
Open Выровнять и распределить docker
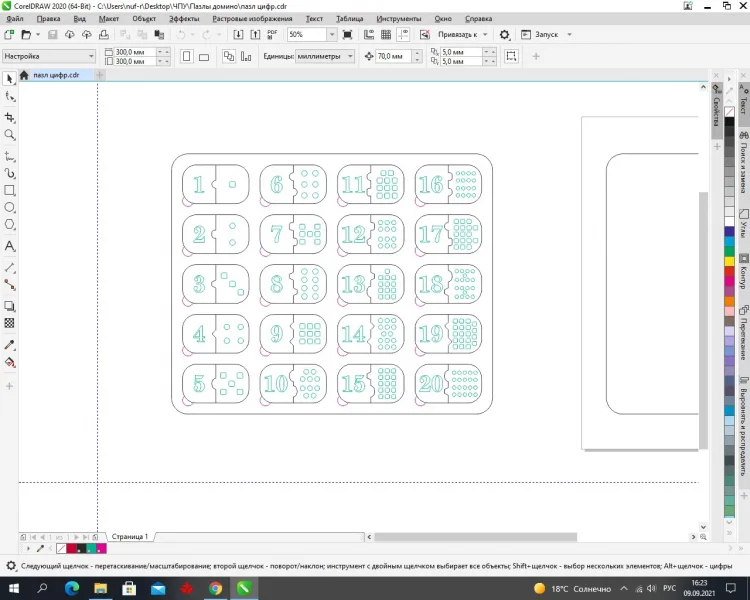744,426
